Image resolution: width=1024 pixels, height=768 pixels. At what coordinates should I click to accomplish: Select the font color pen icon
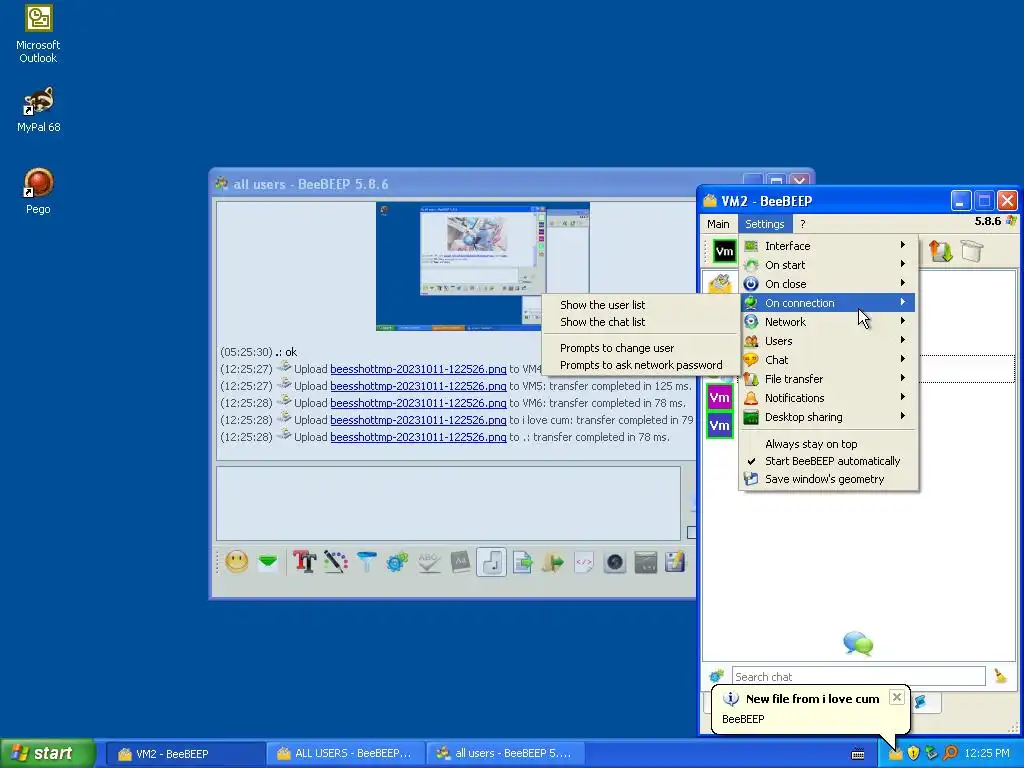[x=336, y=562]
